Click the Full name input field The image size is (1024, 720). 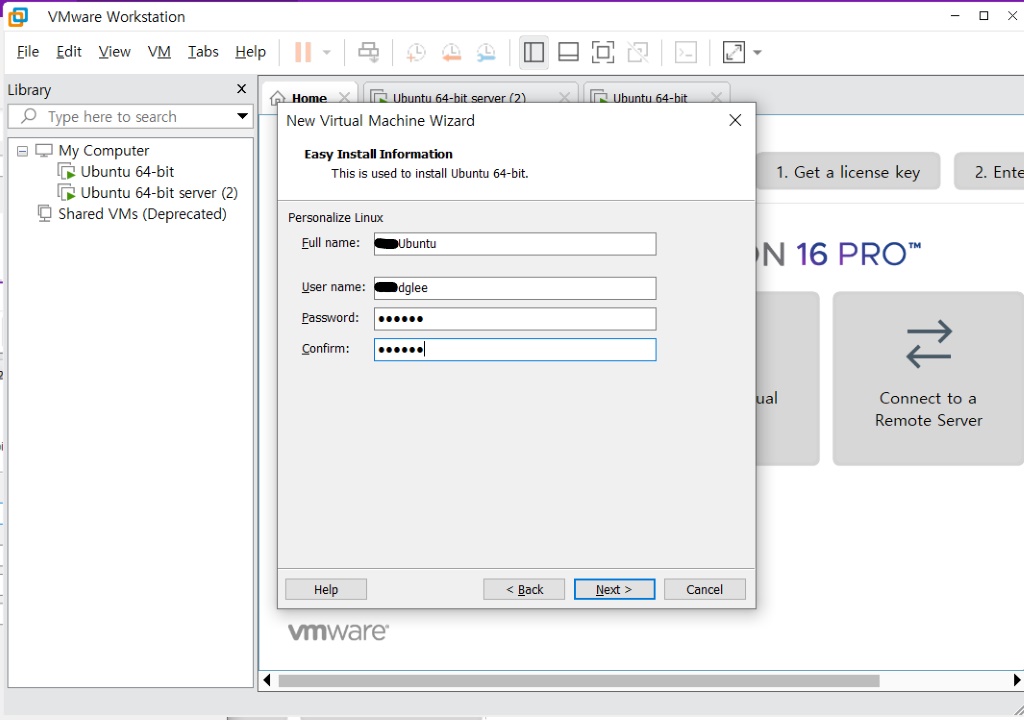tap(515, 244)
